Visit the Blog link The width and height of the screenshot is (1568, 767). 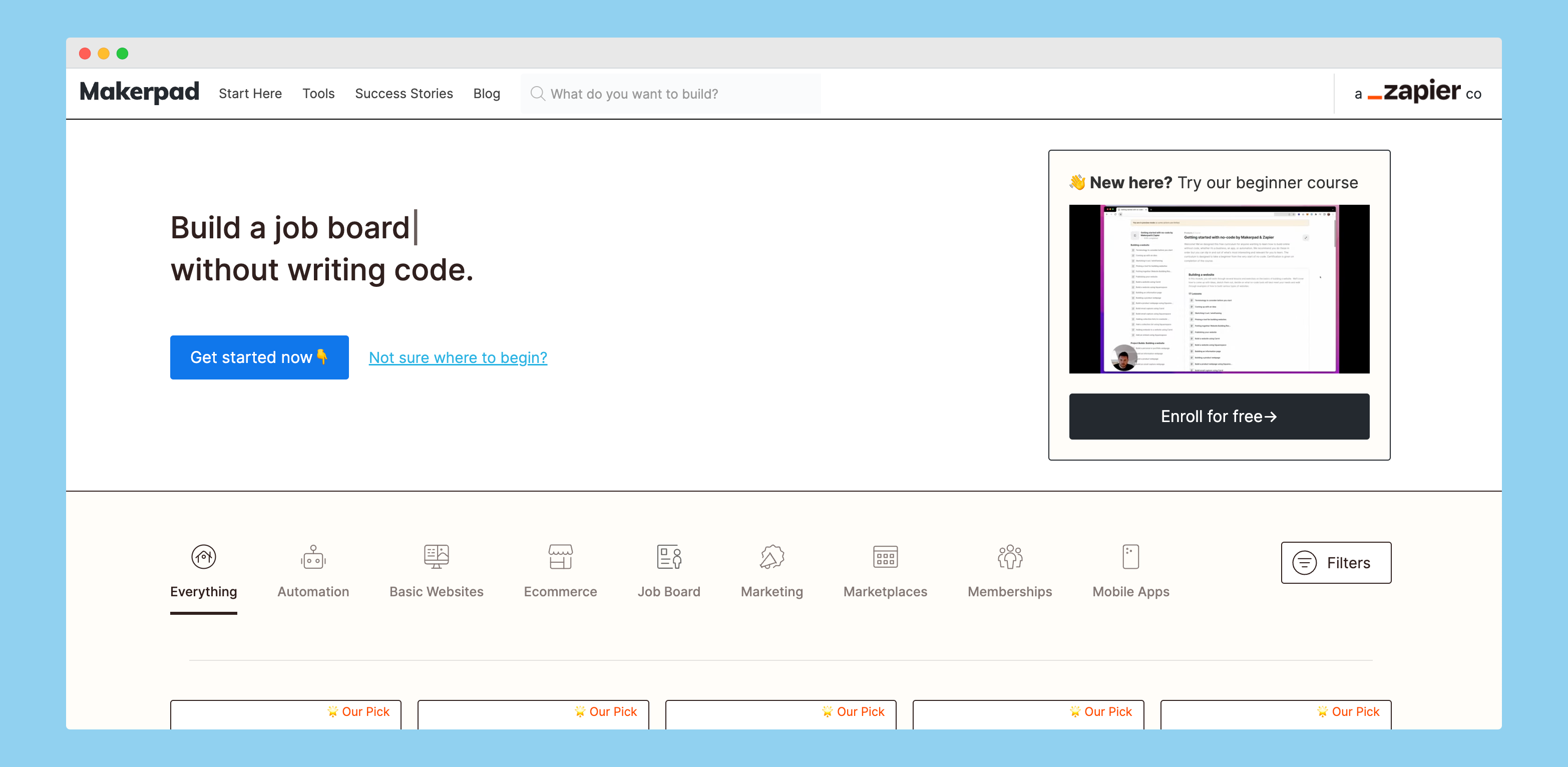[486, 94]
